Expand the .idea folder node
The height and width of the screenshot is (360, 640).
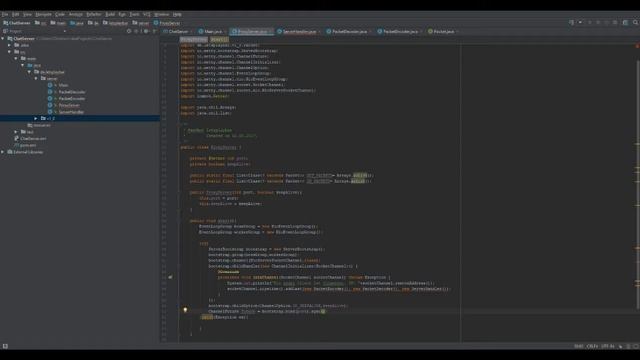(x=10, y=45)
